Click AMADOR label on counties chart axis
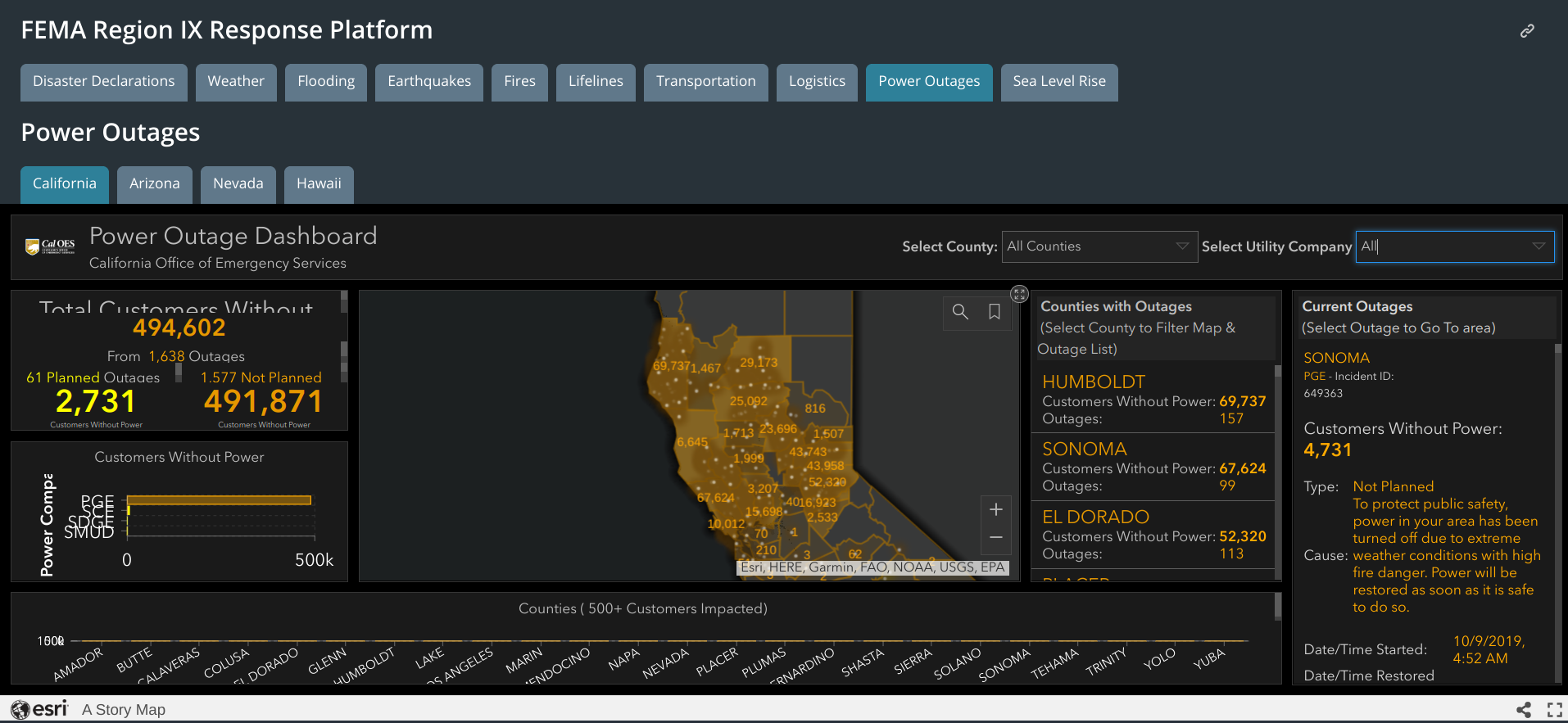This screenshot has width=1568, height=723. click(78, 664)
